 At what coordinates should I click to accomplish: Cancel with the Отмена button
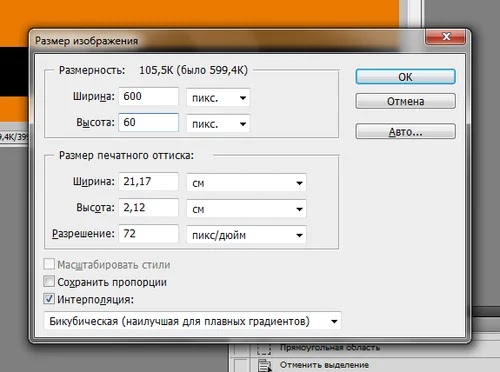(405, 101)
